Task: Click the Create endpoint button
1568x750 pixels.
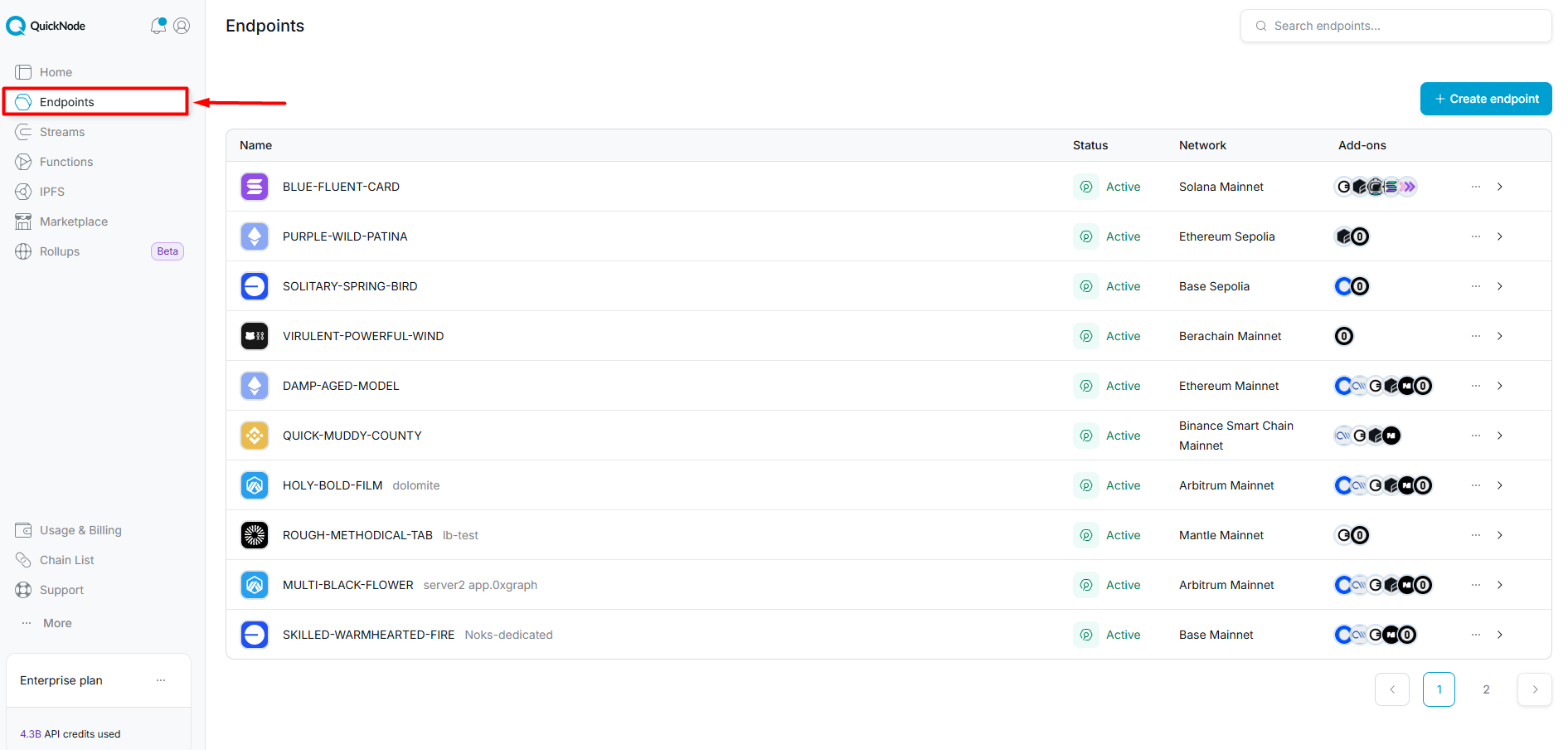Action: point(1485,99)
